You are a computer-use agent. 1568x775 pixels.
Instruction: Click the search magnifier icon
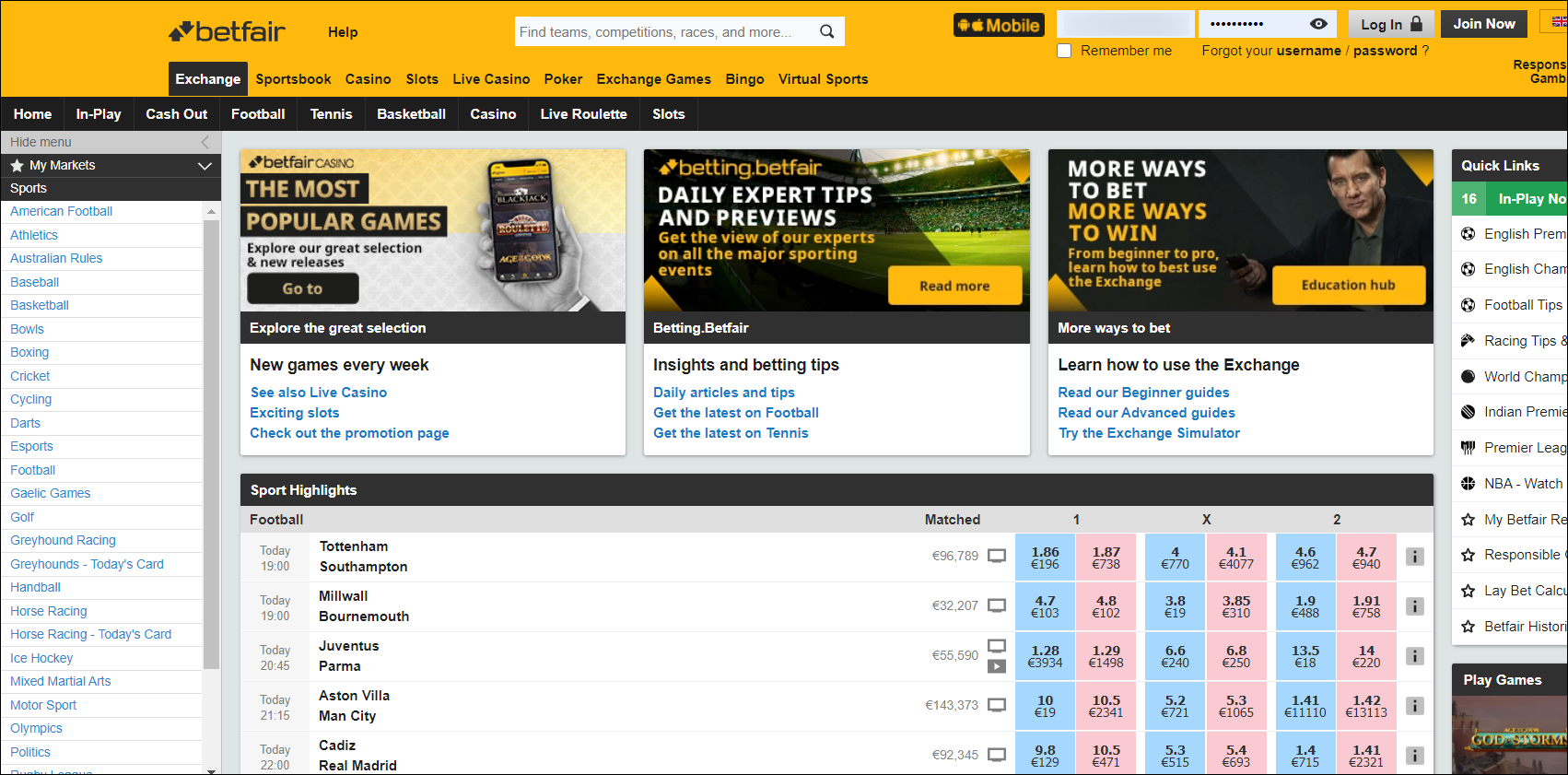coord(826,31)
